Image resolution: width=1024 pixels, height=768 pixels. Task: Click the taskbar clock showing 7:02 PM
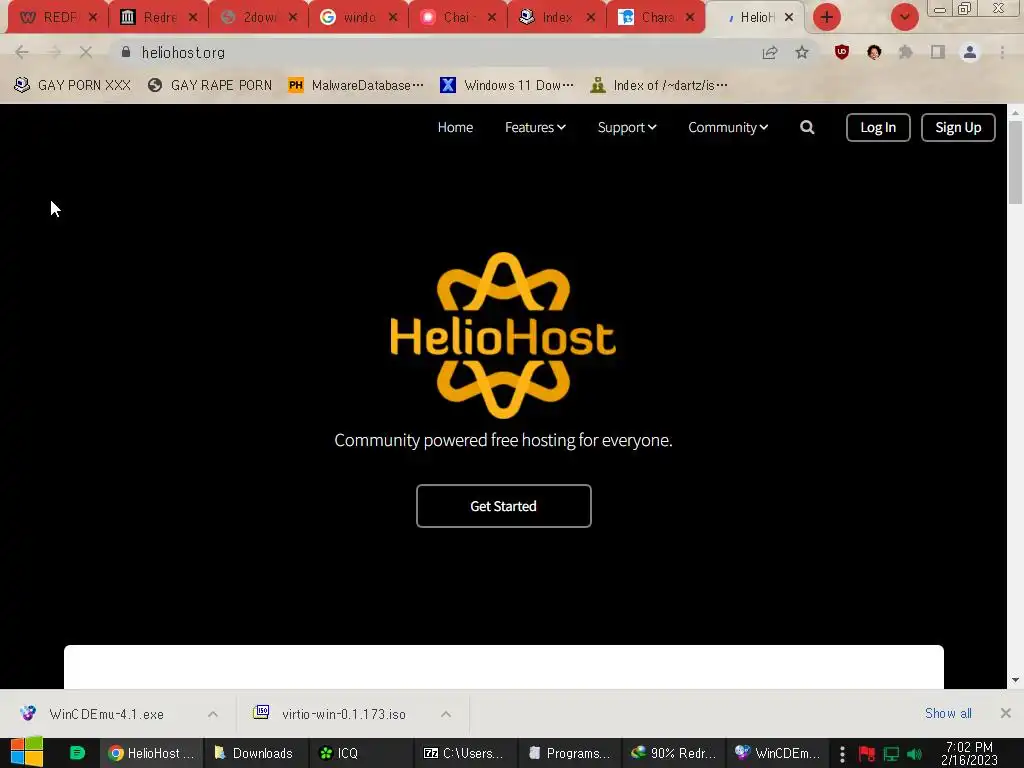pyautogui.click(x=969, y=753)
